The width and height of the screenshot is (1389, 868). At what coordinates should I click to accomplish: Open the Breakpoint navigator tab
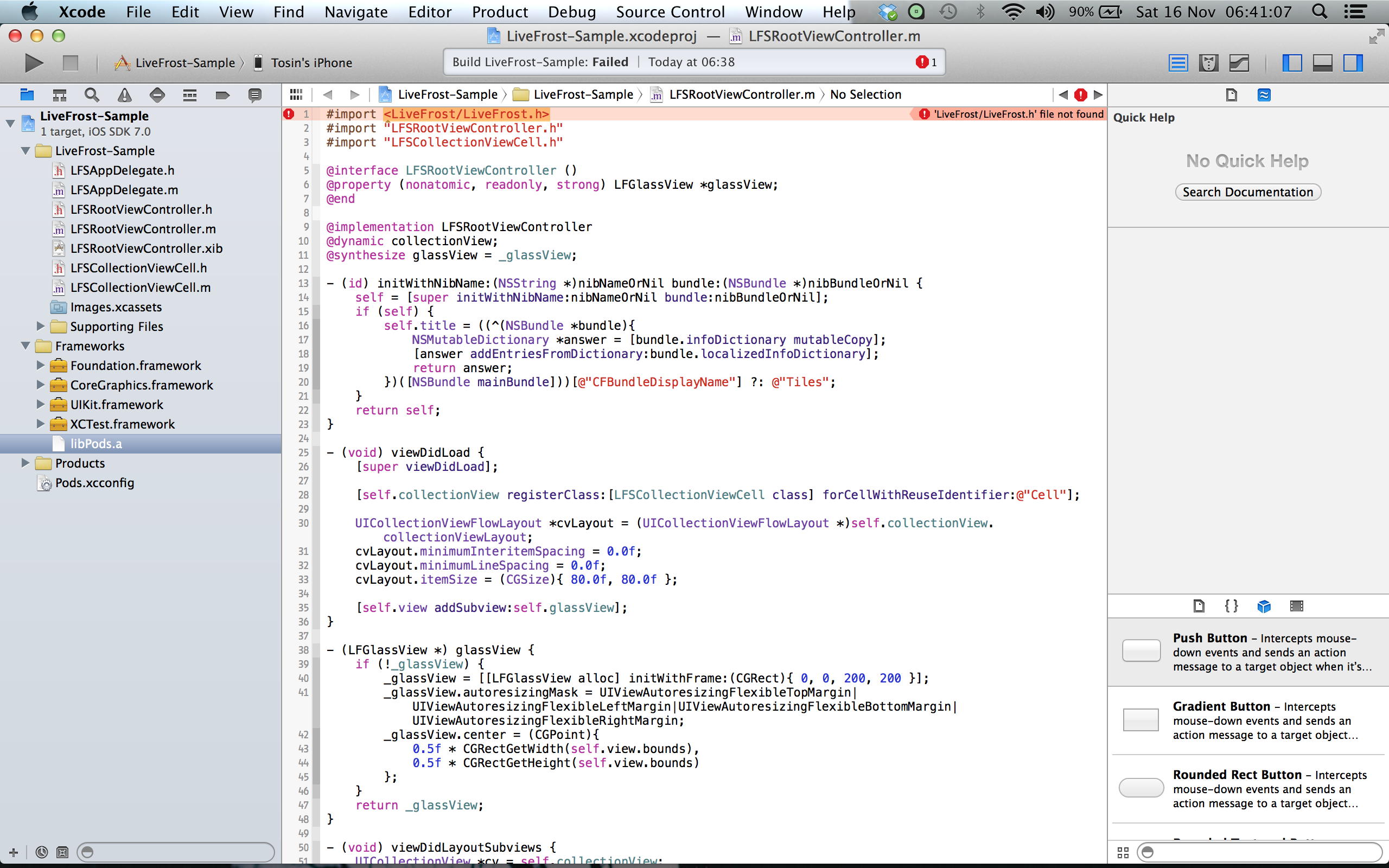click(x=222, y=95)
